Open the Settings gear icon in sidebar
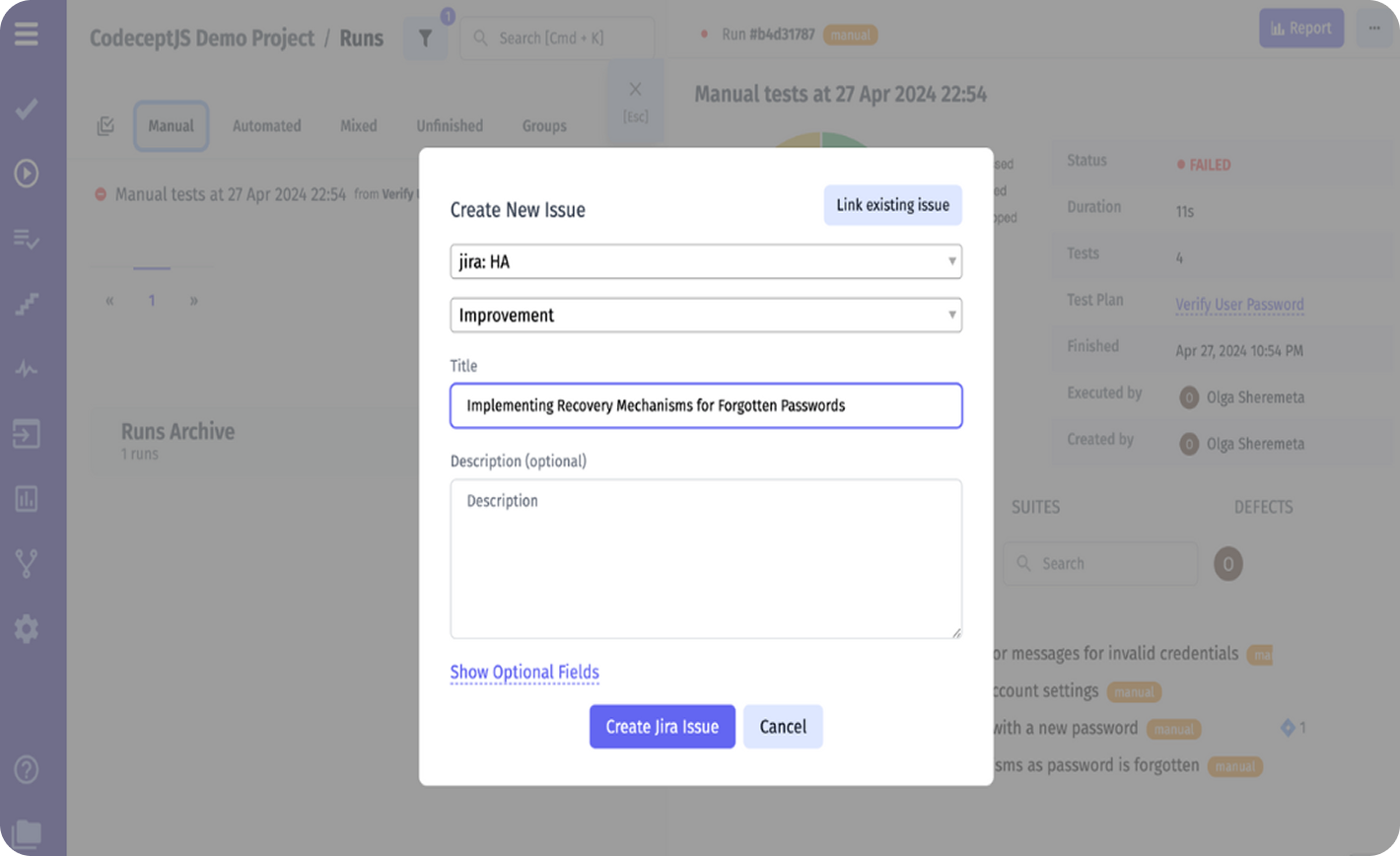Viewport: 1400px width, 856px height. [x=27, y=628]
